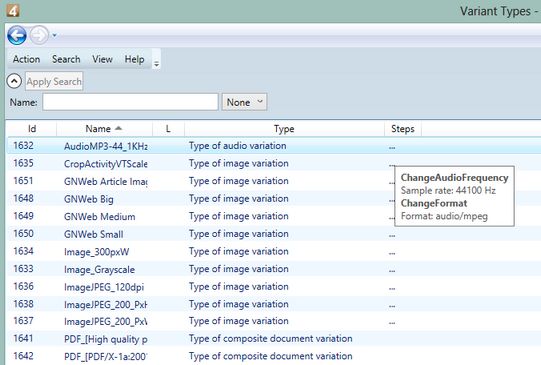Open the None filter dropdown
Screen dimensions: 541x365
(244, 102)
